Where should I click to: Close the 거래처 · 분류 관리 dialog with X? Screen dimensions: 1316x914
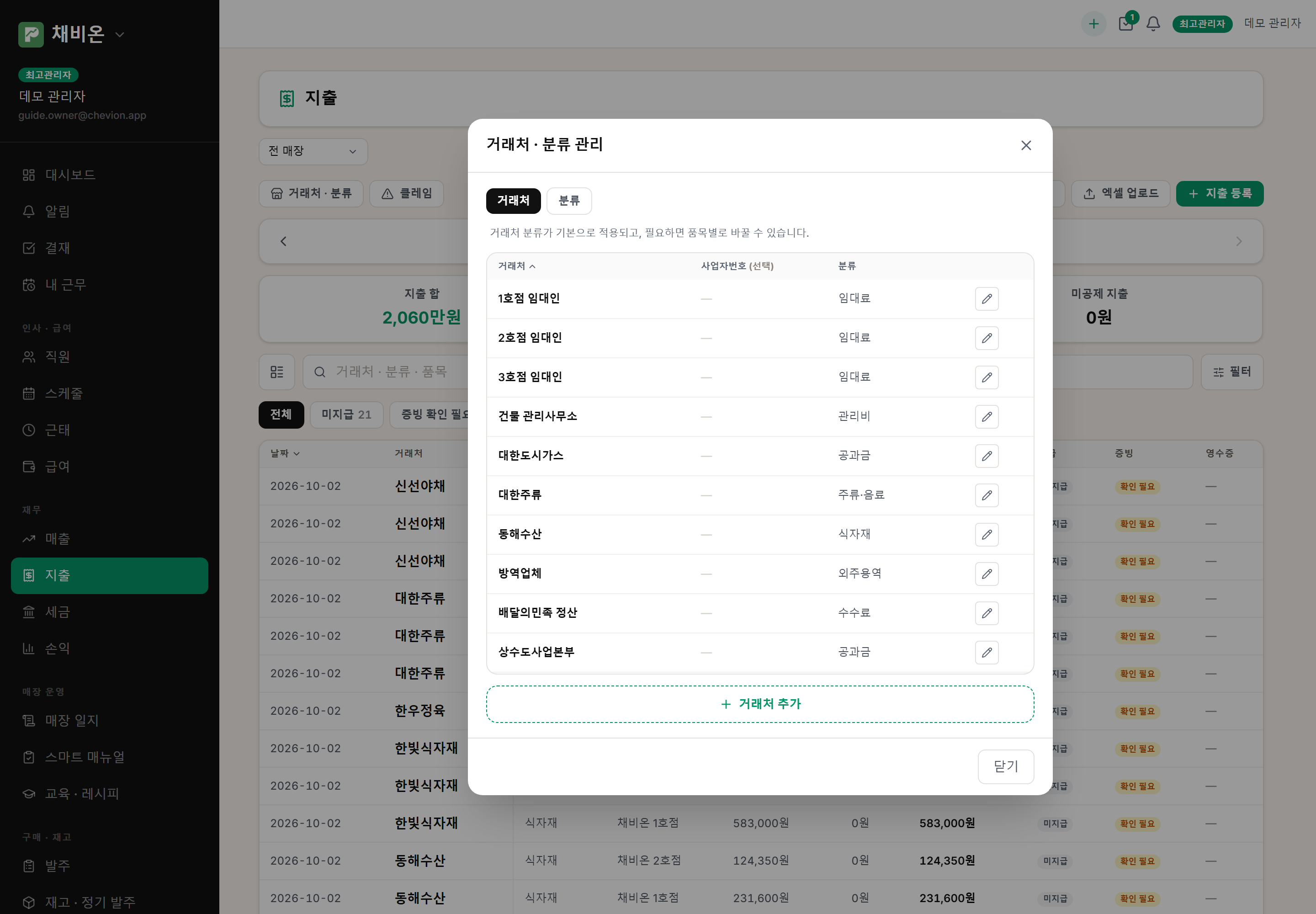(x=1026, y=145)
